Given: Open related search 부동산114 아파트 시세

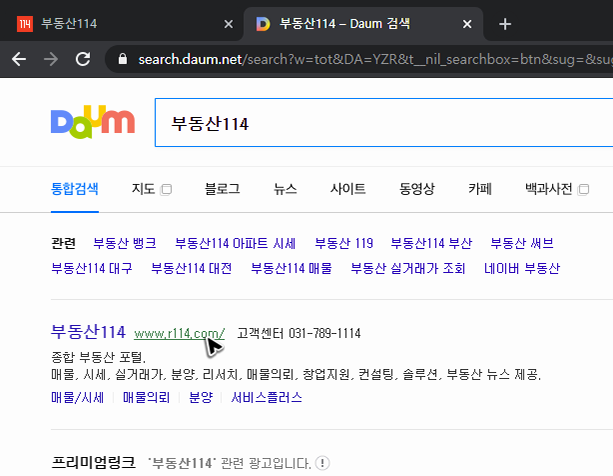Looking at the screenshot, I should point(235,243).
